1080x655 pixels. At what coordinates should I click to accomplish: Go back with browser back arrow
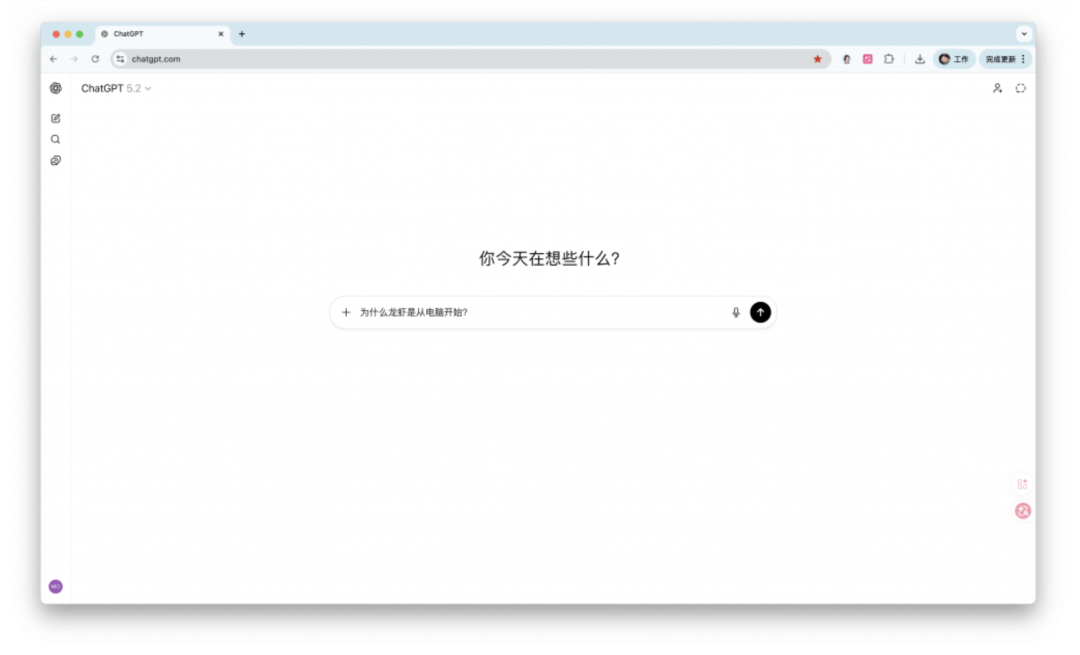(54, 59)
